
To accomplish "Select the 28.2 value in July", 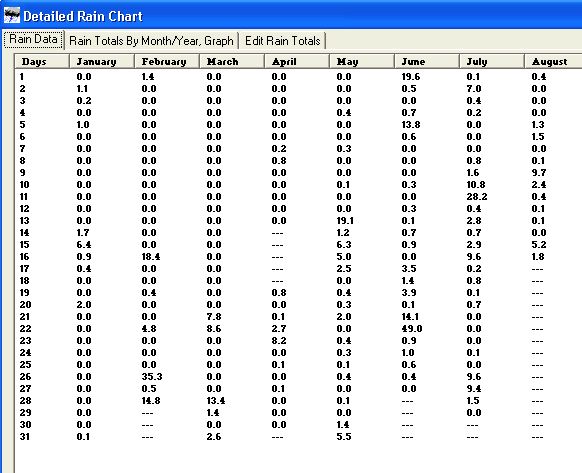I will pyautogui.click(x=477, y=196).
